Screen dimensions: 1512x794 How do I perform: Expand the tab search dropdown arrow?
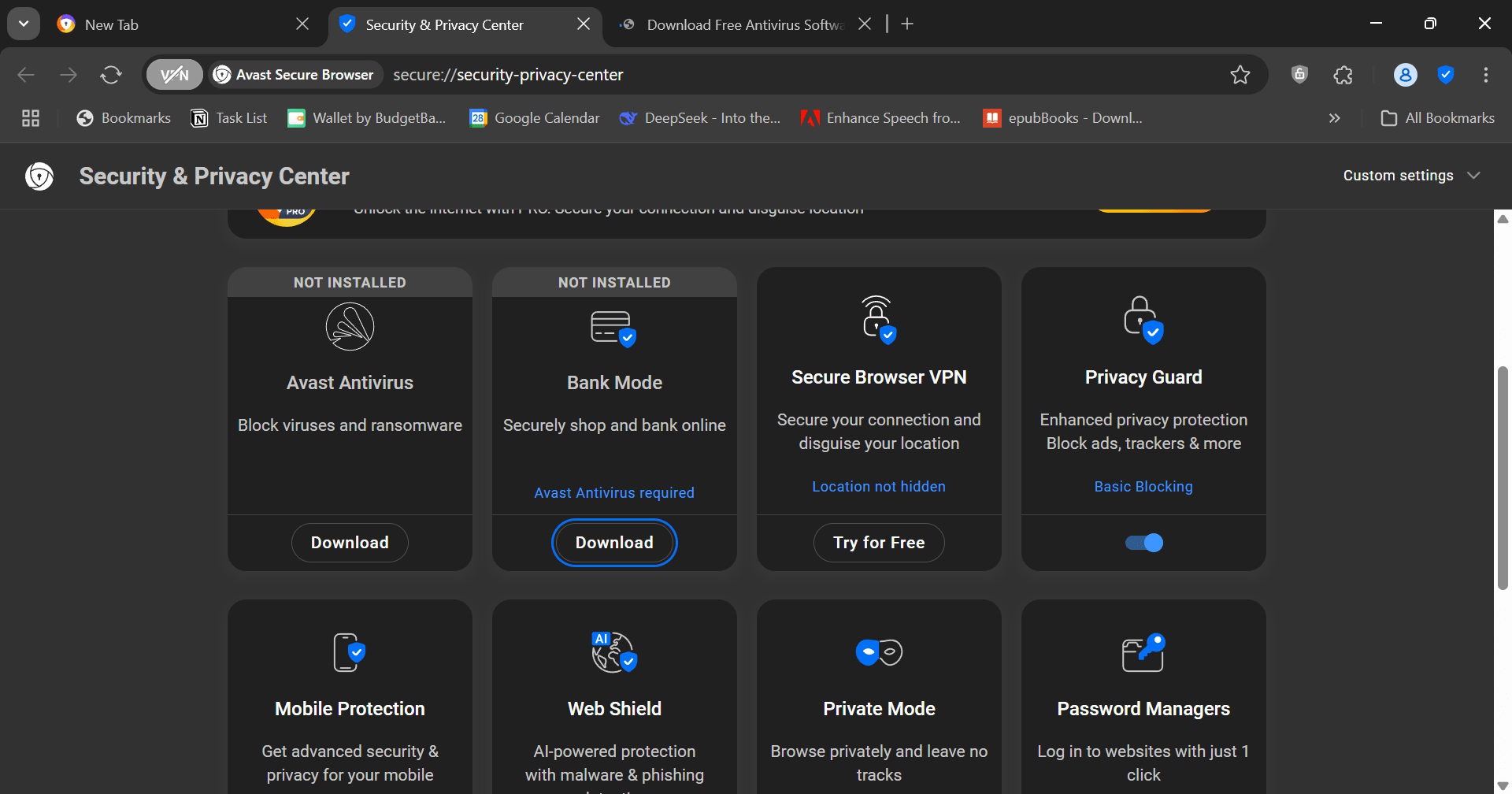[24, 24]
